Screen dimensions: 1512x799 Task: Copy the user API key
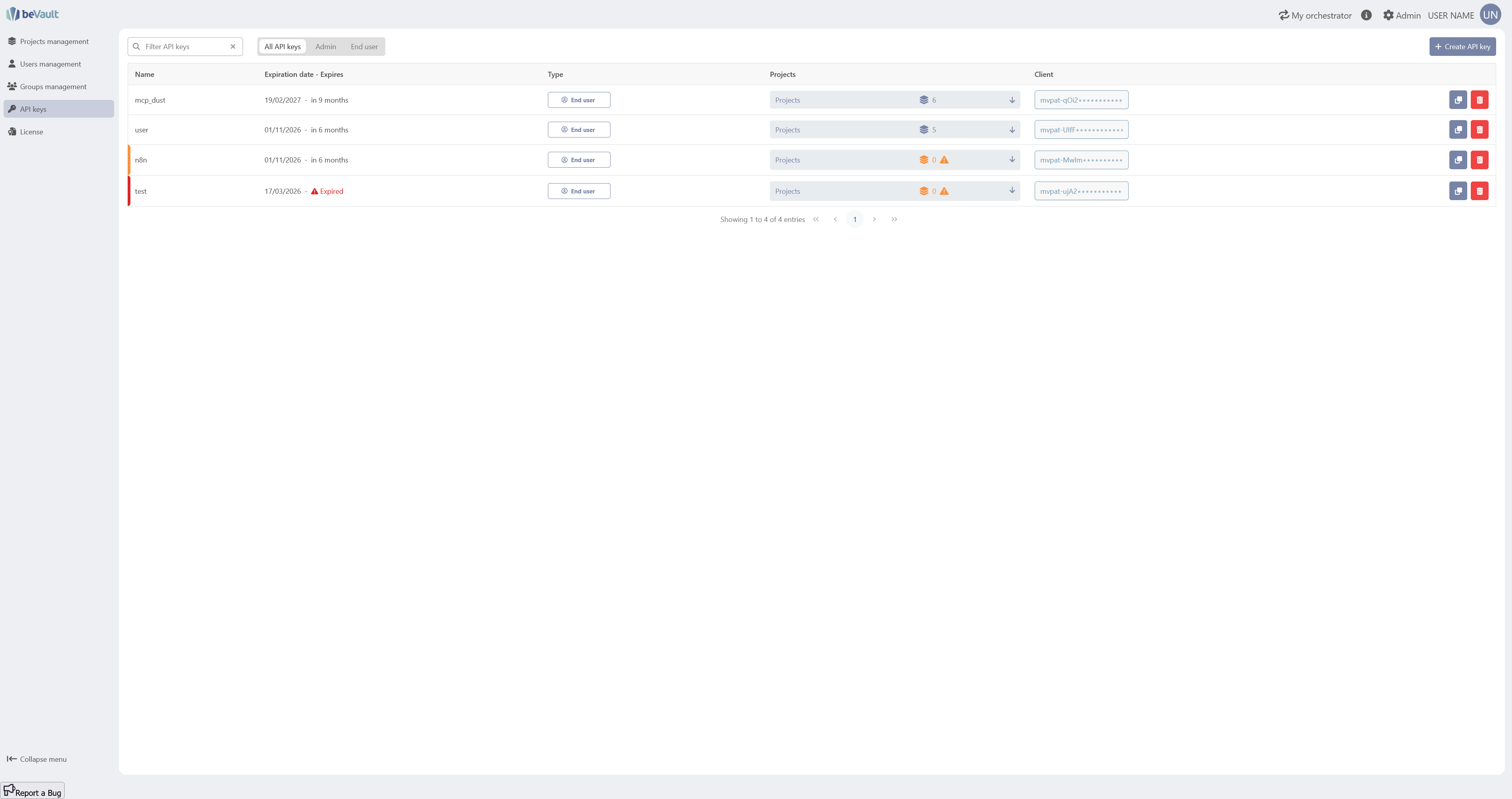pyautogui.click(x=1457, y=130)
